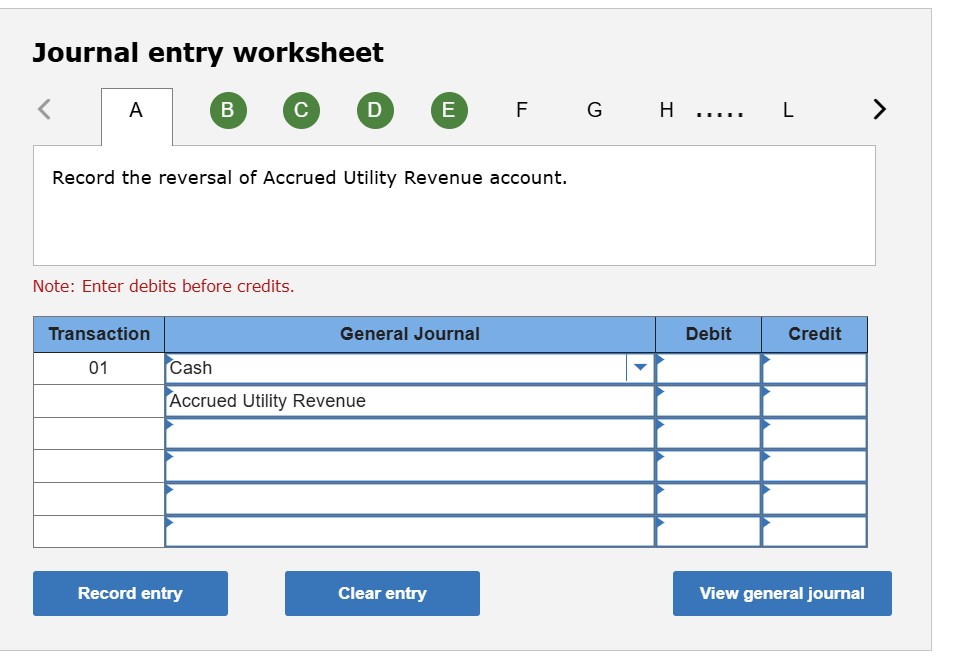Select the green transaction E indicator

tap(449, 110)
